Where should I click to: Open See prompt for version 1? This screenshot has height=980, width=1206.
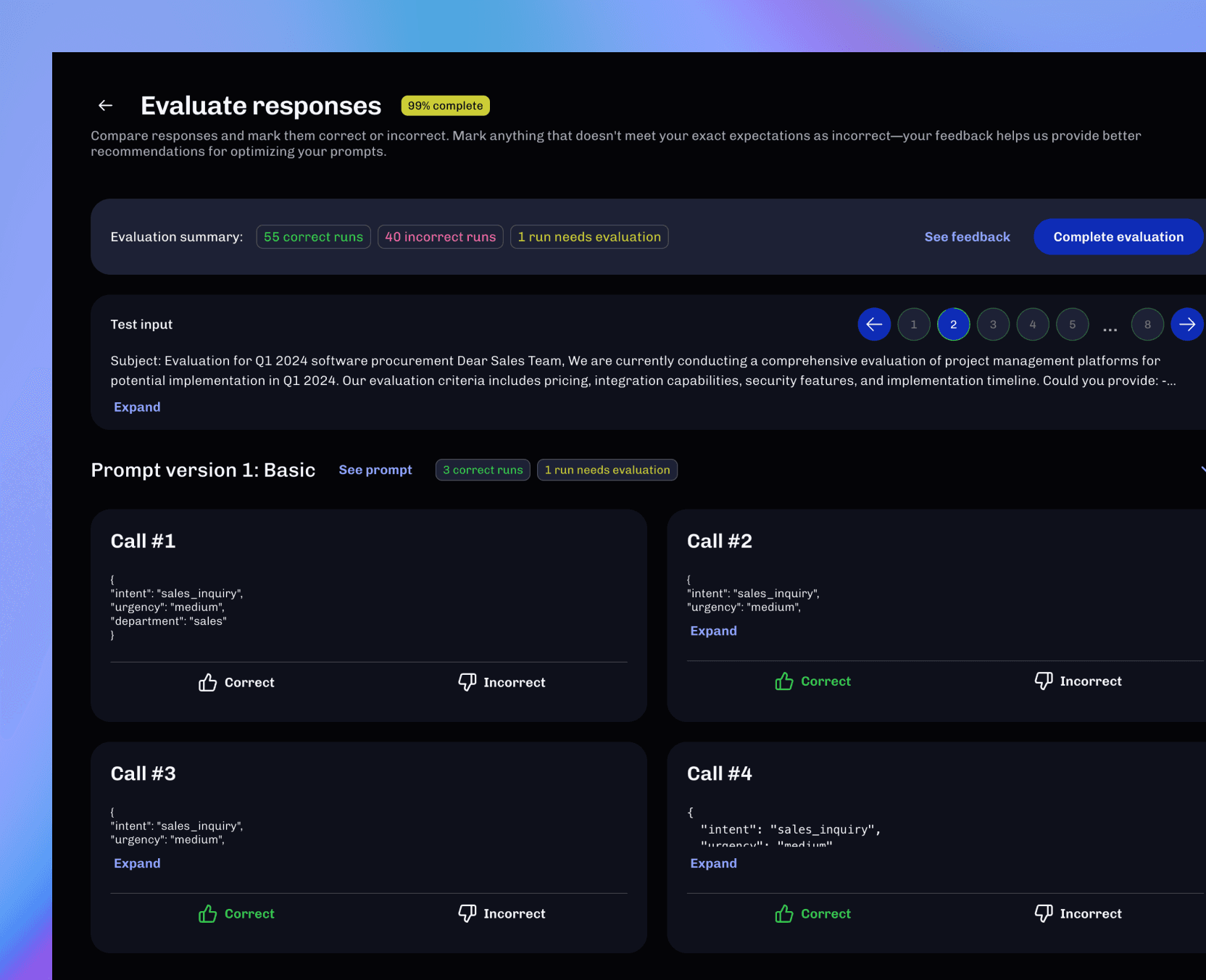[375, 470]
